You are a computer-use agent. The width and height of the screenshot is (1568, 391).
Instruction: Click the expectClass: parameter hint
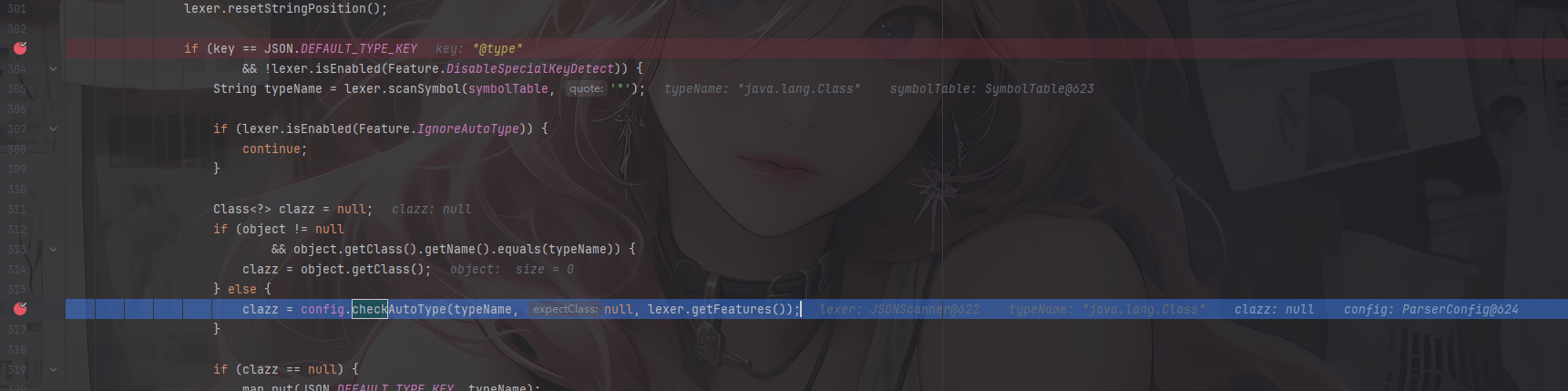point(565,309)
